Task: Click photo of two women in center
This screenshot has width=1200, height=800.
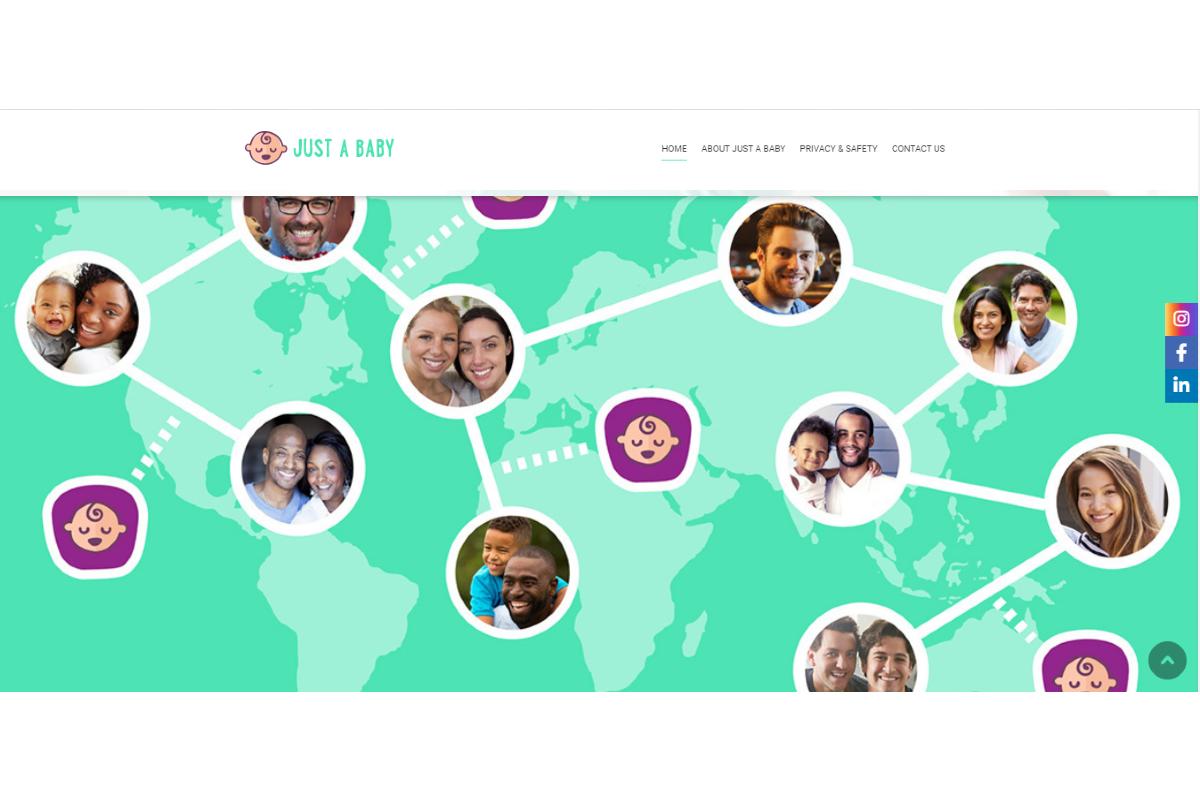Action: coord(458,351)
